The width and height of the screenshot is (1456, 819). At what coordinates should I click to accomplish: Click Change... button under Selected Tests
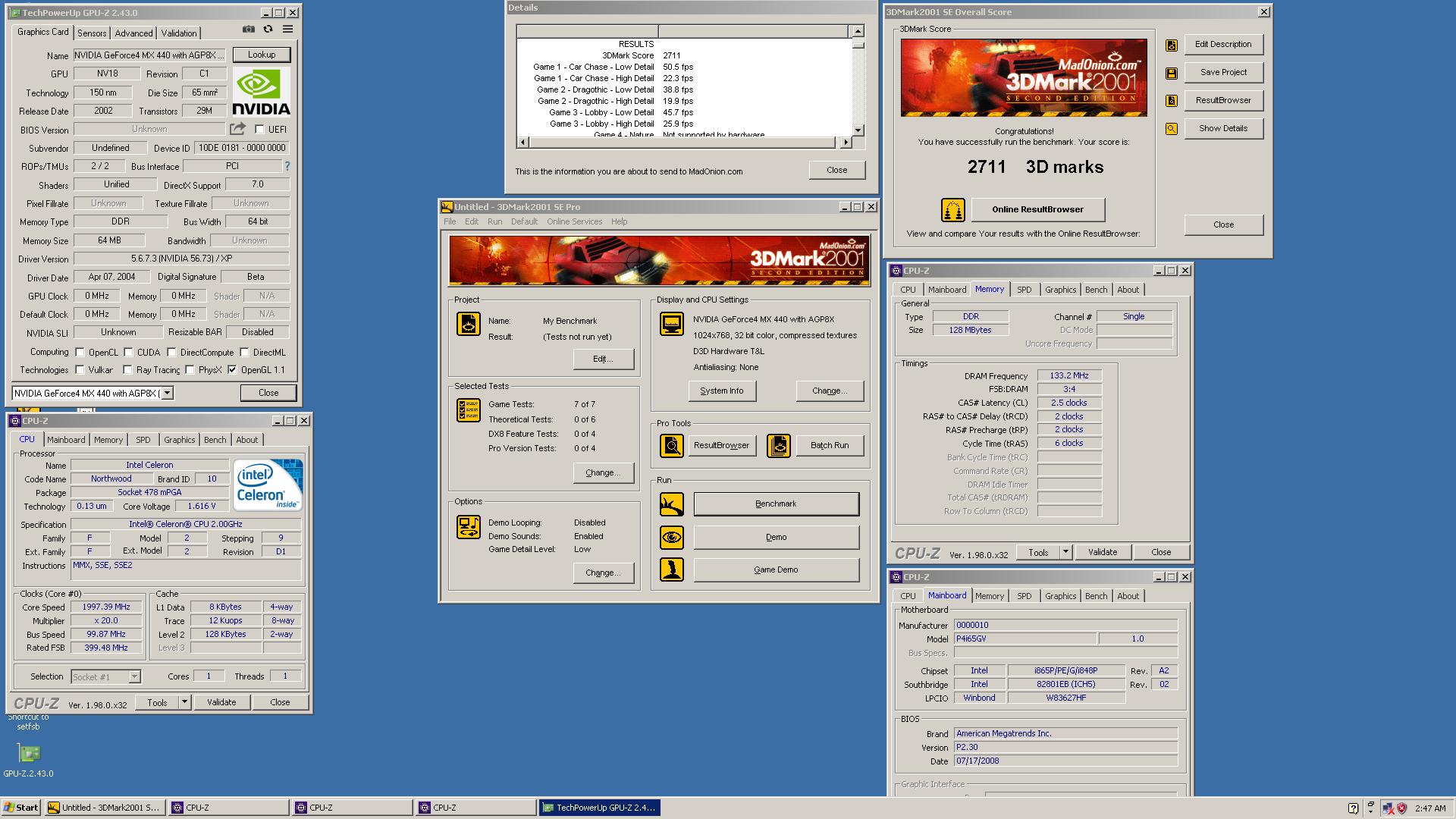coord(603,472)
